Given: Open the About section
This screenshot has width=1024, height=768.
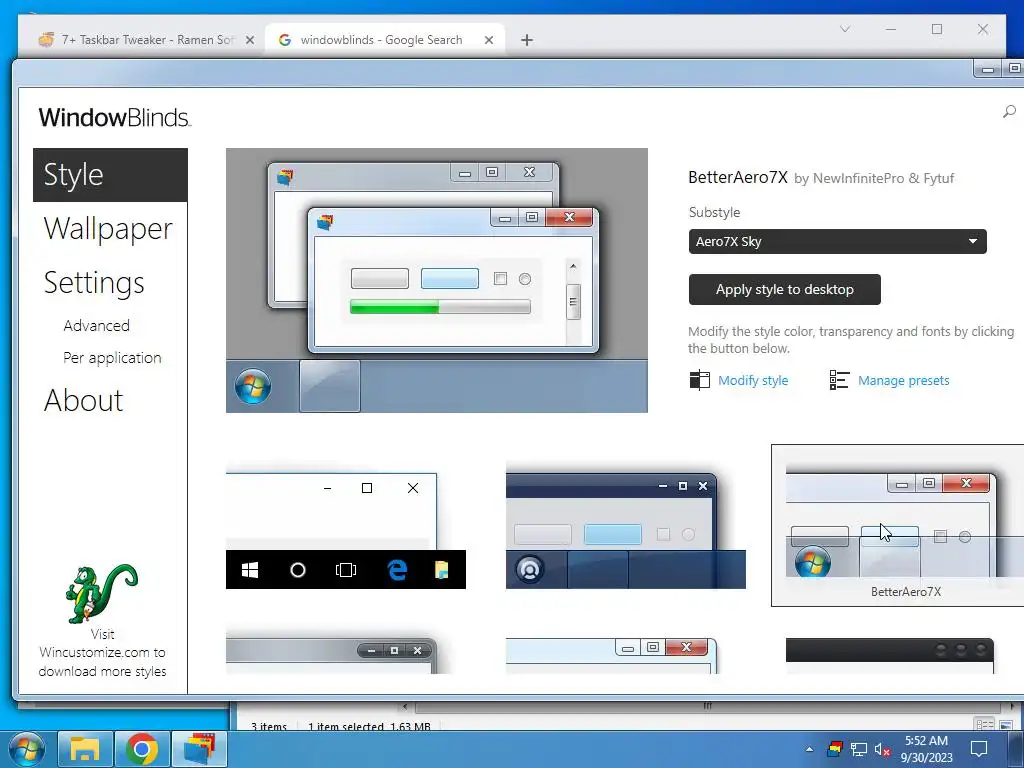Looking at the screenshot, I should pos(84,400).
